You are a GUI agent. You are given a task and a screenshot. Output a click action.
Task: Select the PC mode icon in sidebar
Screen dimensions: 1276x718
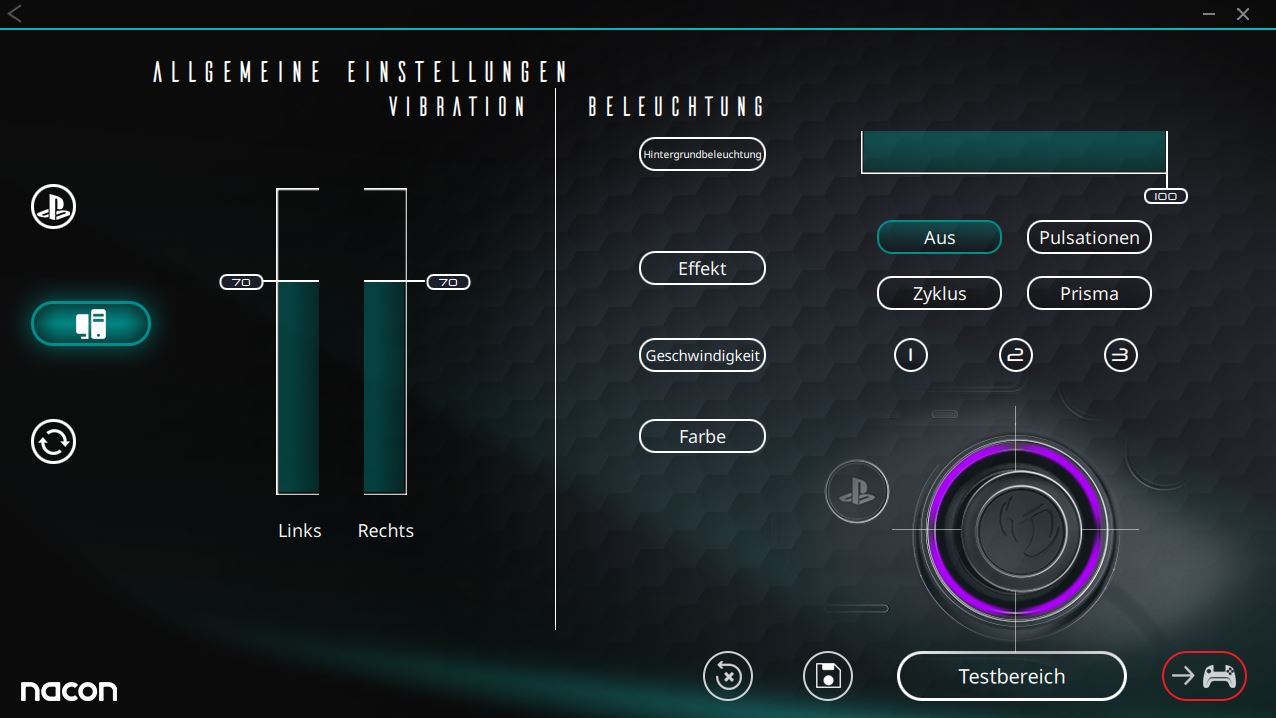point(91,324)
